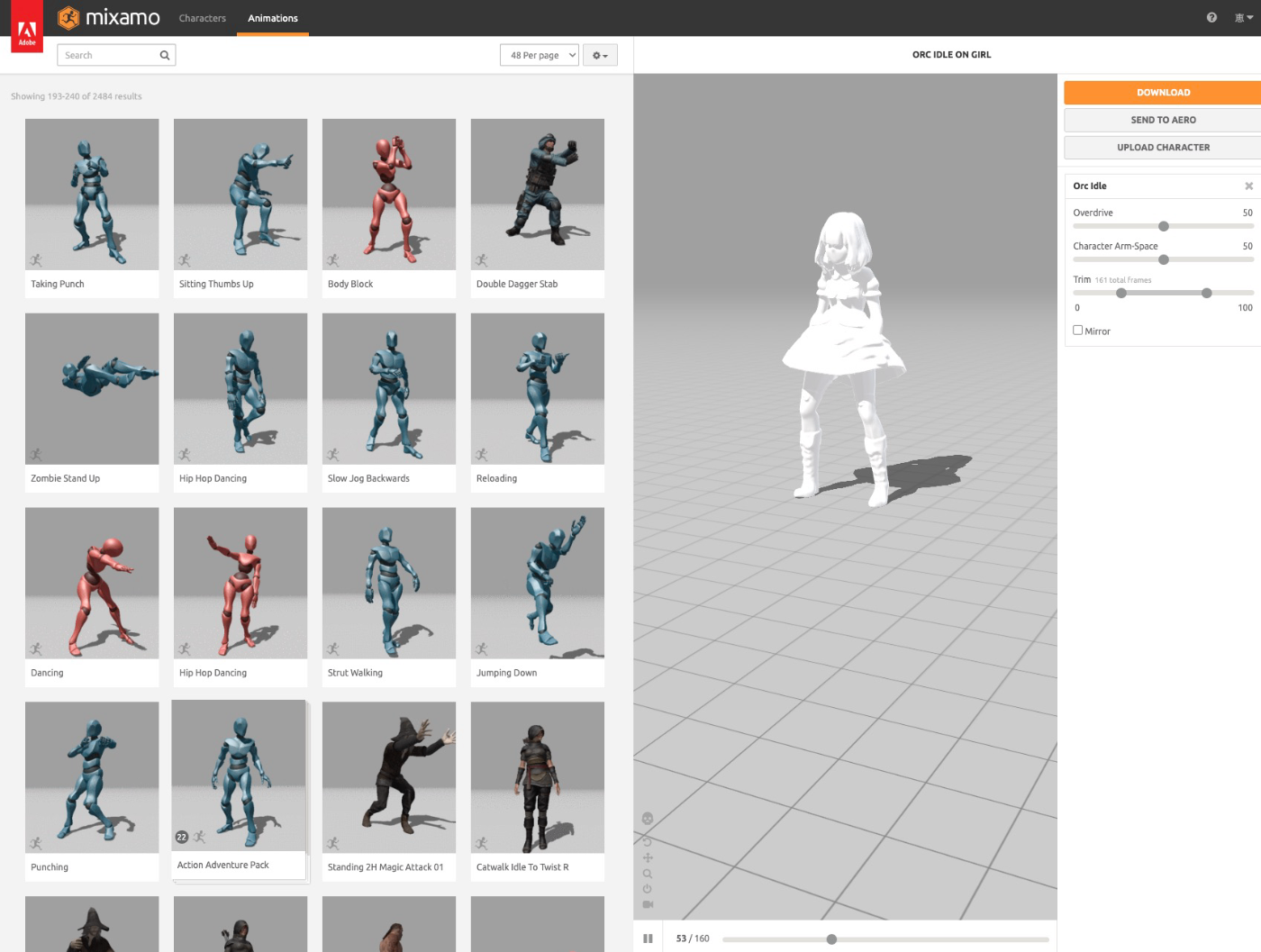Click the pan move icon in viewer
This screenshot has height=952, width=1261.
coord(648,857)
